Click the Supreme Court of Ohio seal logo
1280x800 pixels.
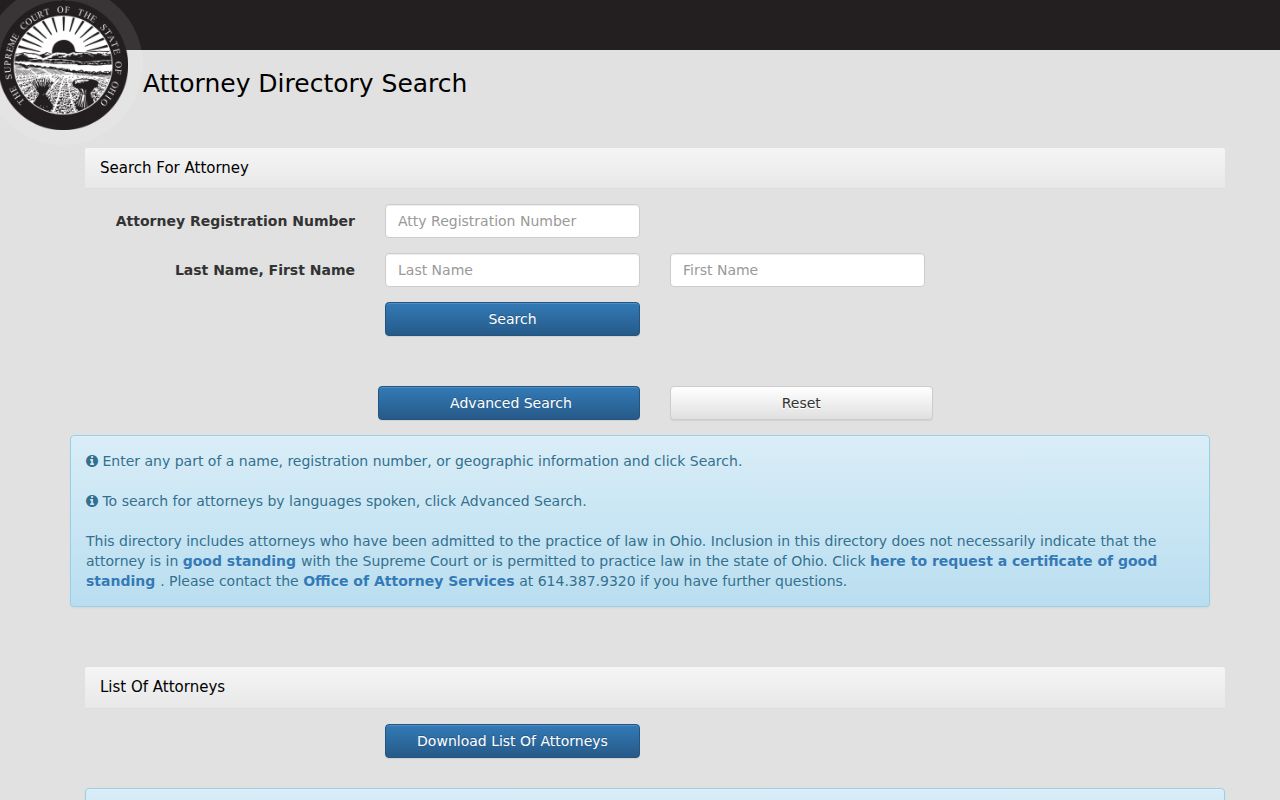[x=64, y=64]
